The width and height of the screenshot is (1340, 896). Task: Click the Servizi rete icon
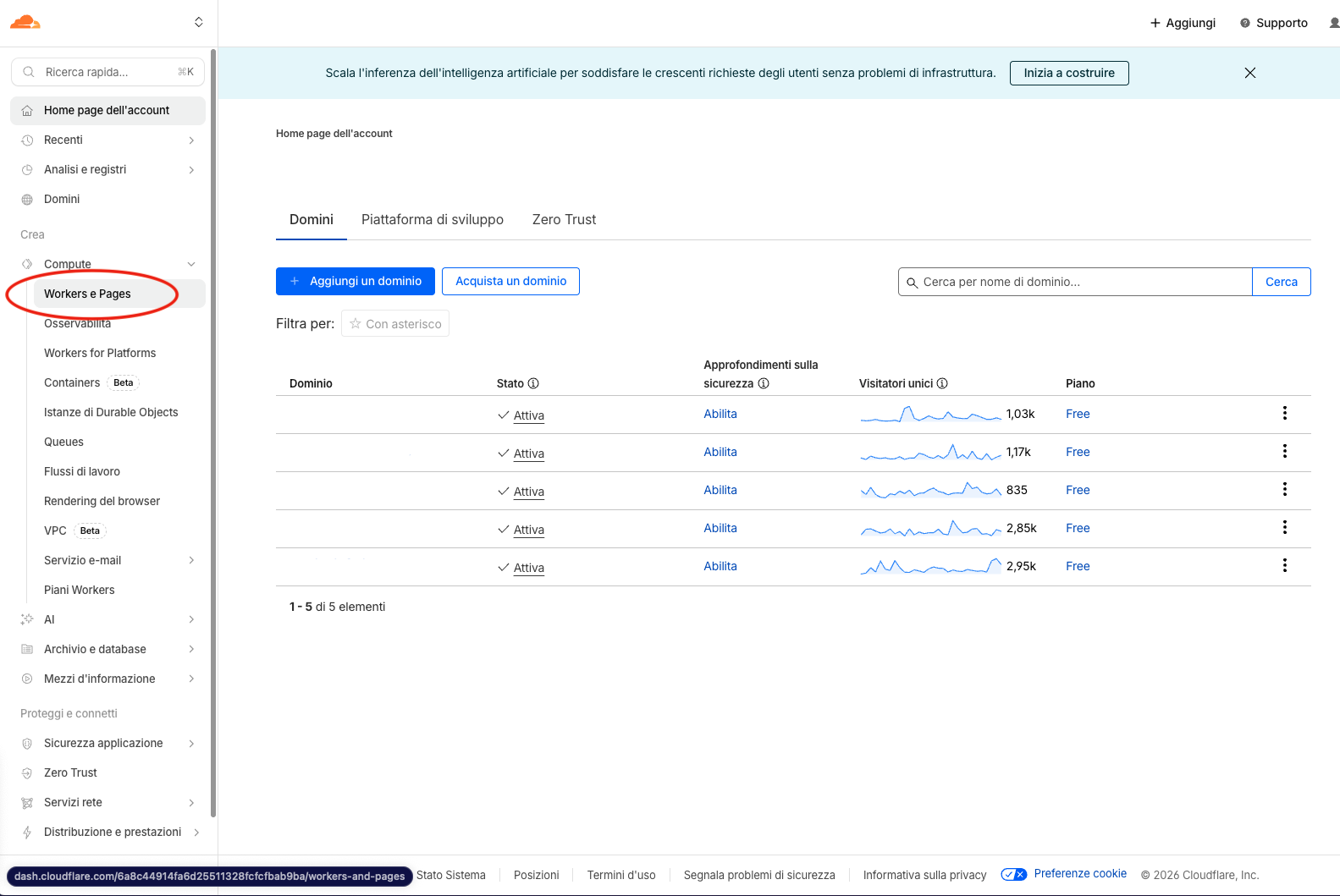(x=27, y=802)
